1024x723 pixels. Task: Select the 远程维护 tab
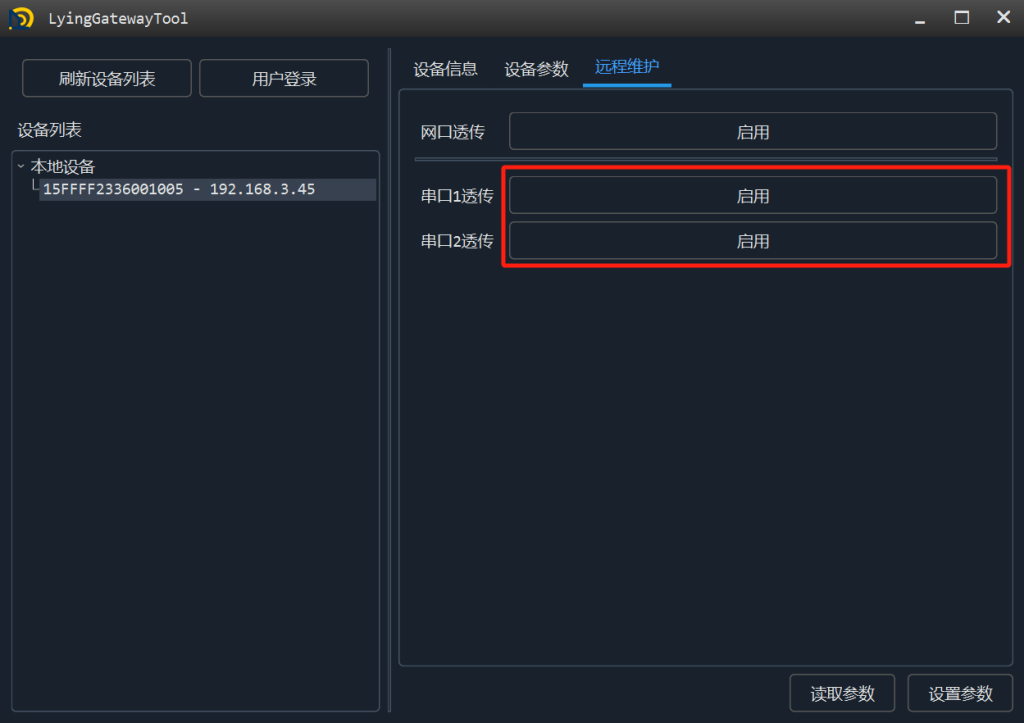point(627,67)
